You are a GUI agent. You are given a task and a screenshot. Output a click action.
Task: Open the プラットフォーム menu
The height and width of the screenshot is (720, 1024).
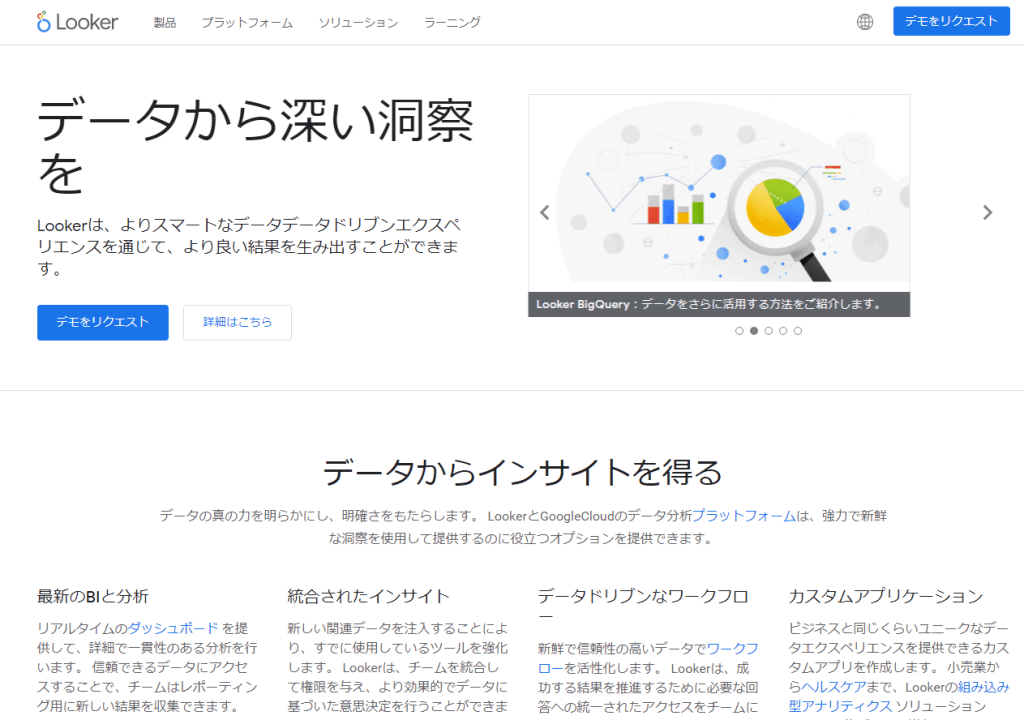click(247, 22)
